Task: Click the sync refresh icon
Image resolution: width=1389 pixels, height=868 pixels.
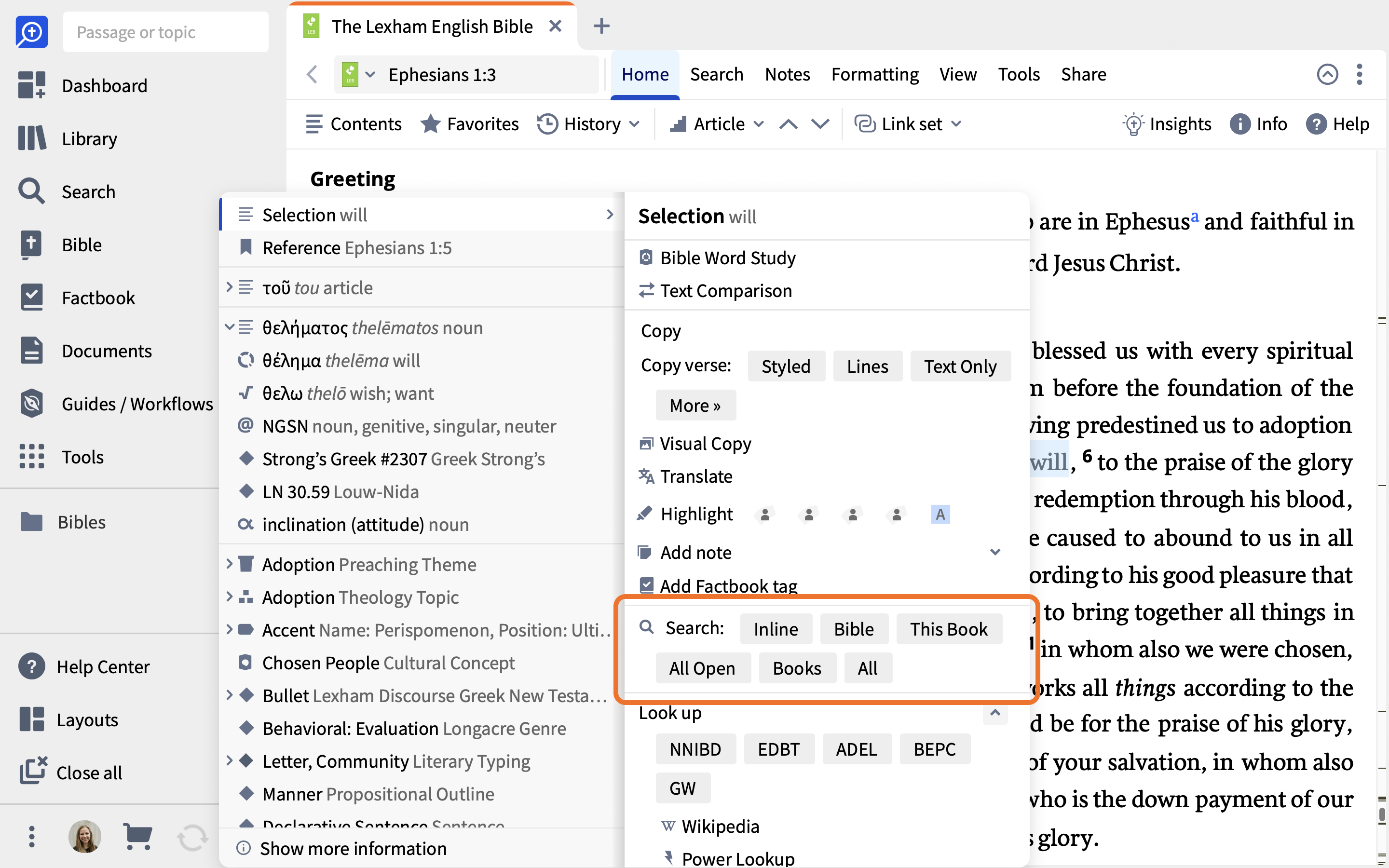Action: 192,838
